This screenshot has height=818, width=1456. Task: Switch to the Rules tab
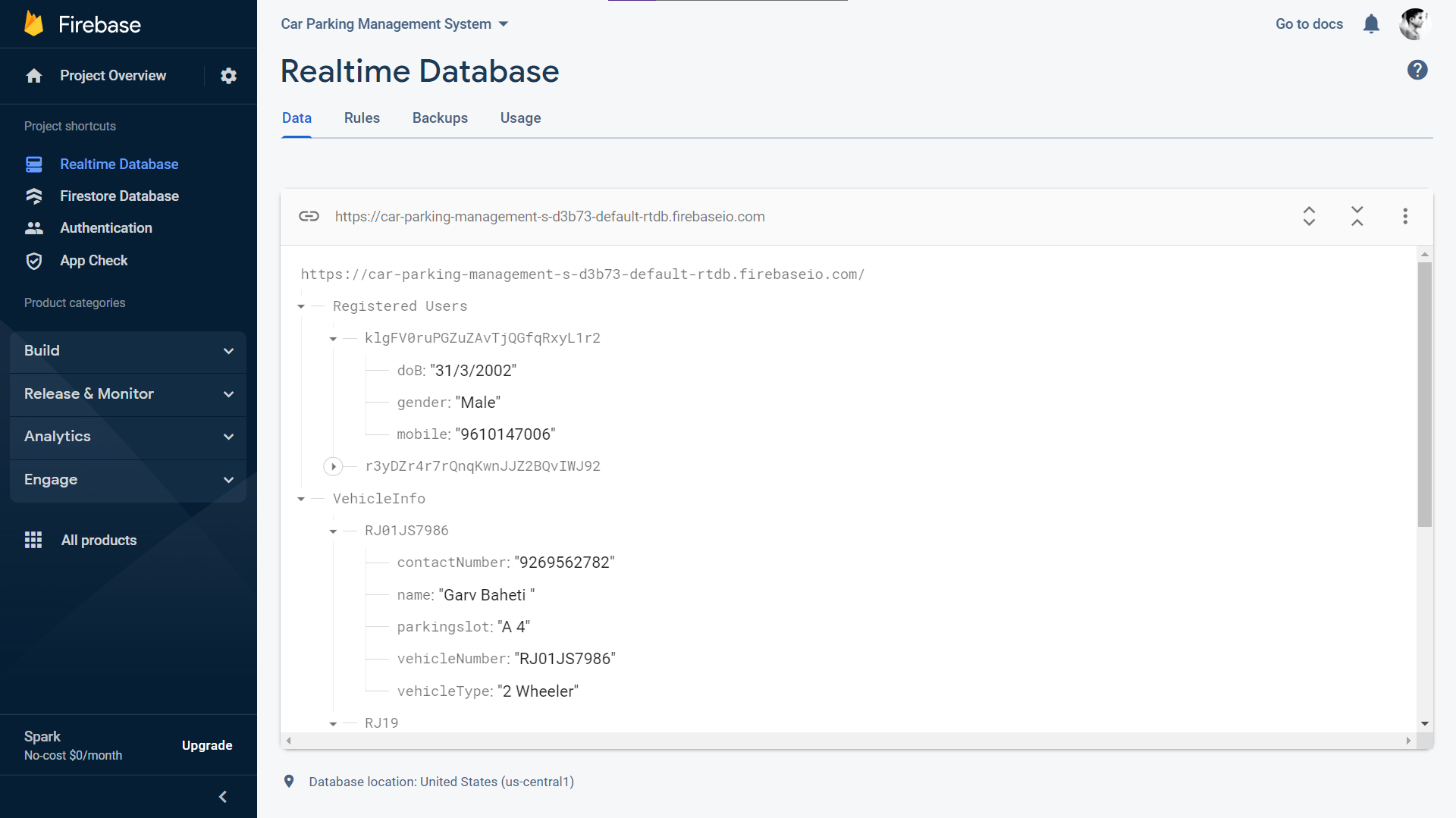coord(362,118)
